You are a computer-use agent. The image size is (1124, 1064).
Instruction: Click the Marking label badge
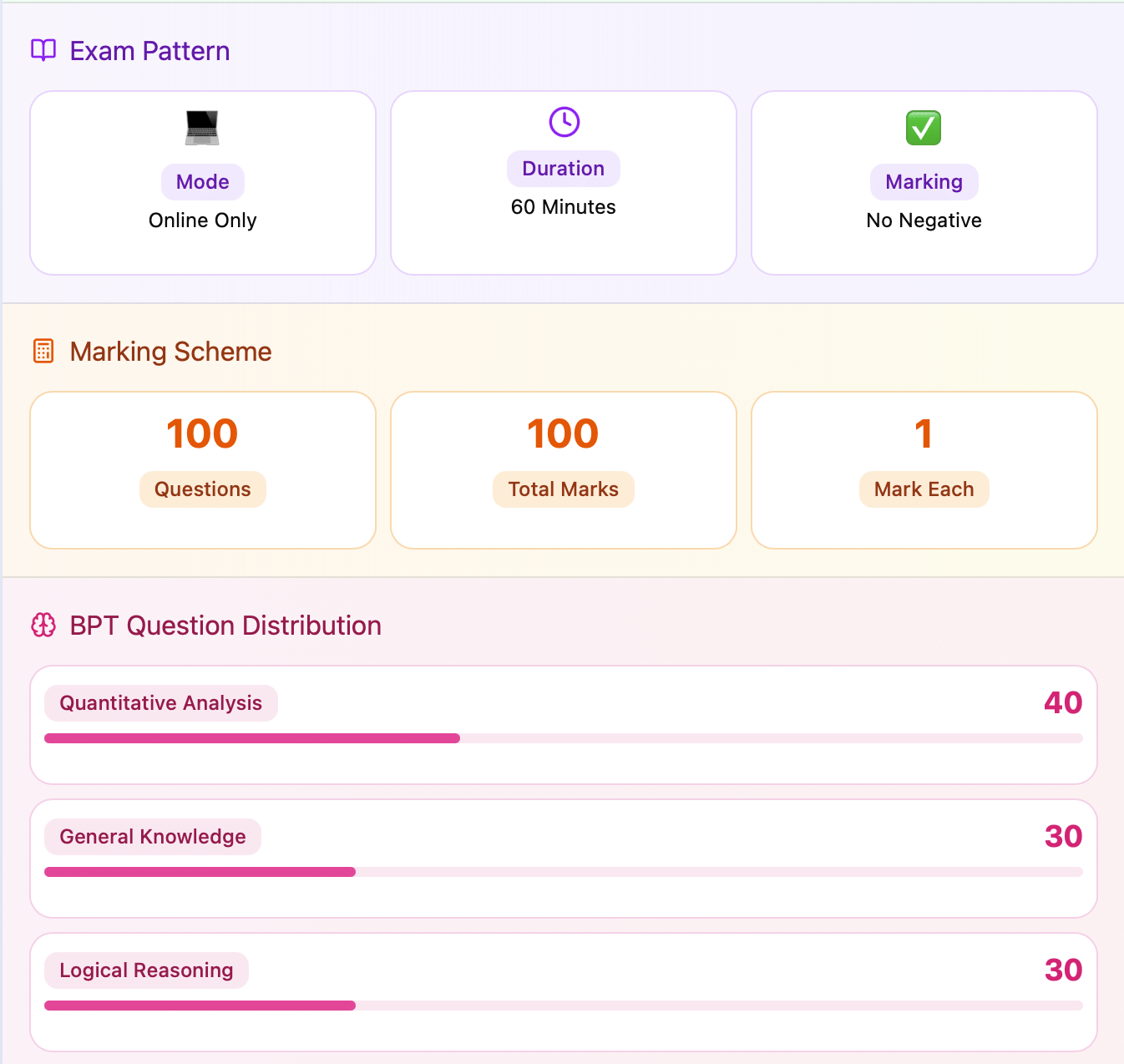coord(924,182)
